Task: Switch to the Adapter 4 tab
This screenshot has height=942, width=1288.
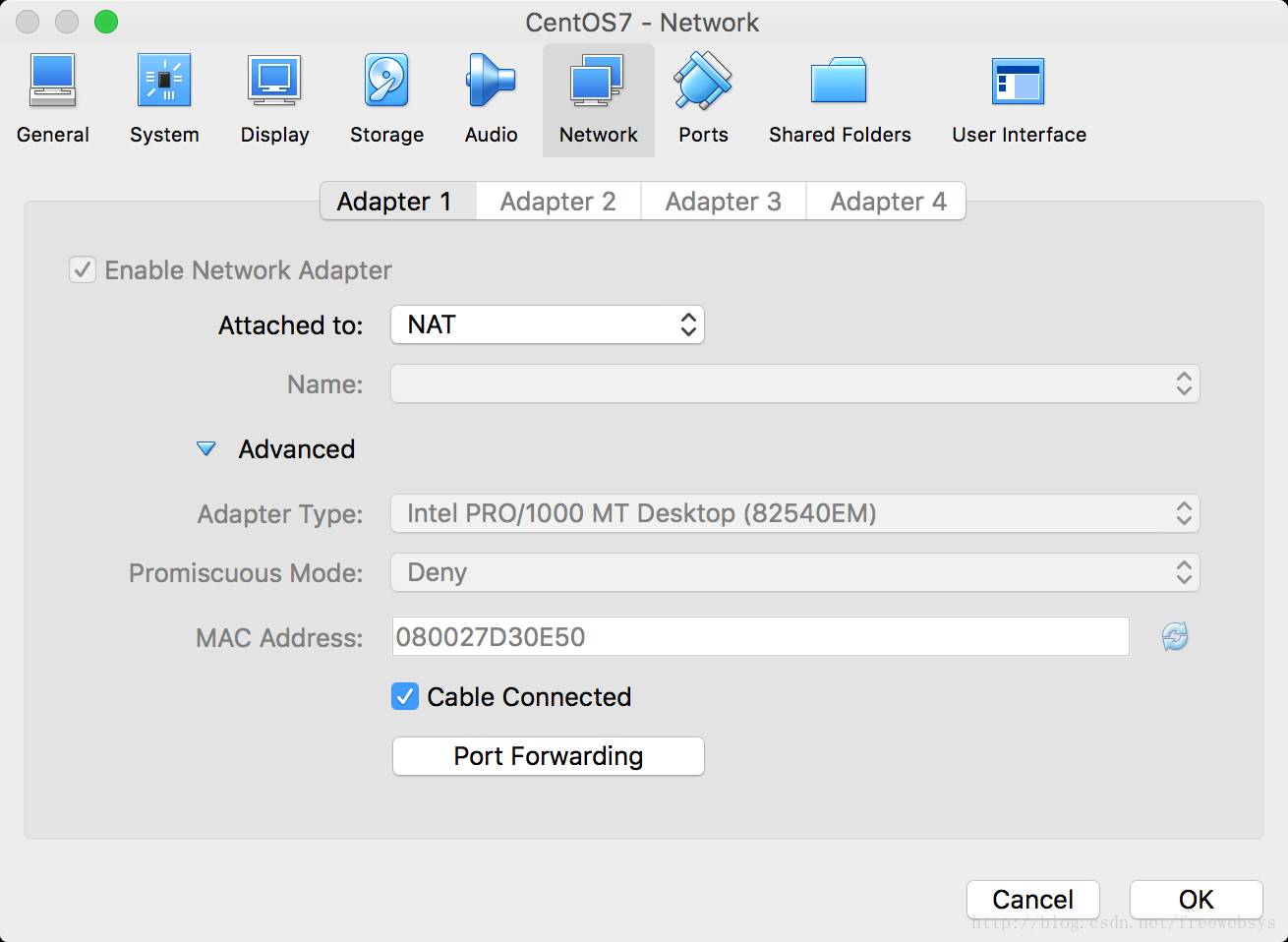Action: 887,201
